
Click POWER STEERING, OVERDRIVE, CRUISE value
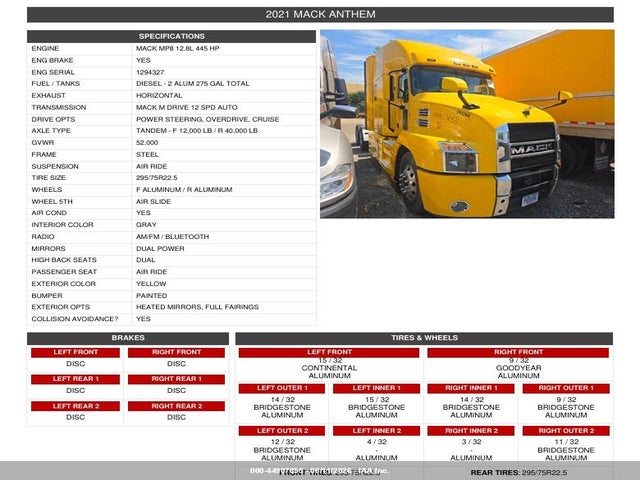click(207, 119)
